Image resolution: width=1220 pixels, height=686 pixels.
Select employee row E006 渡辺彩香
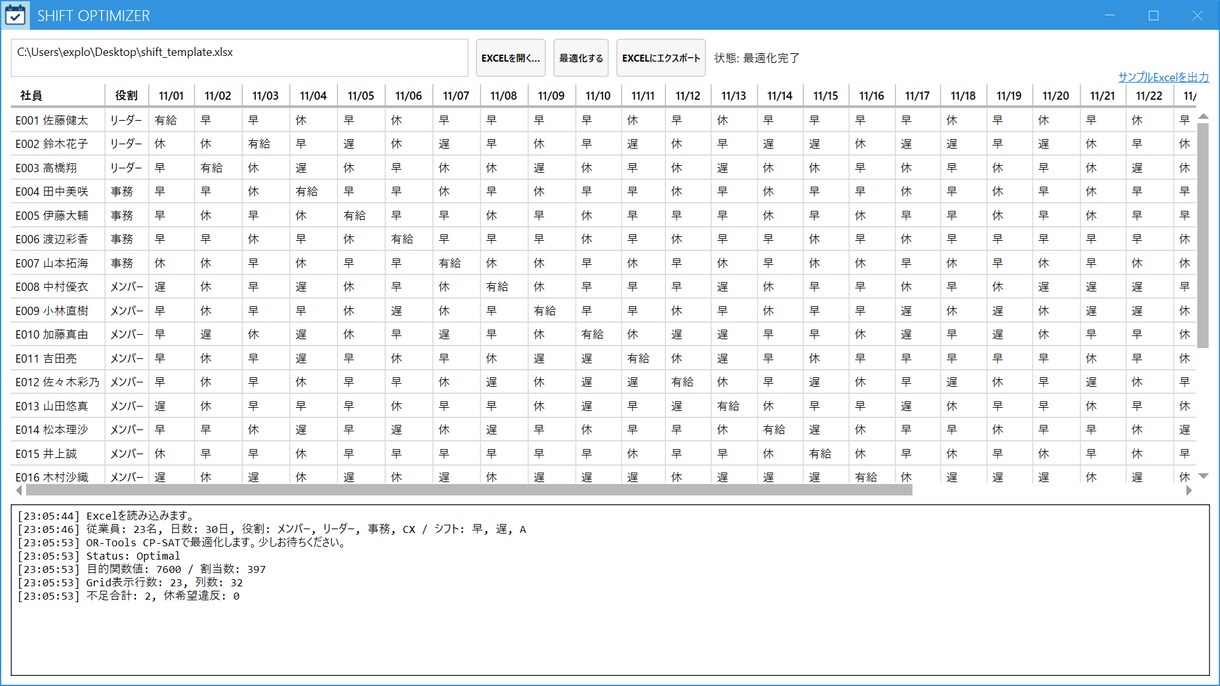(x=604, y=239)
